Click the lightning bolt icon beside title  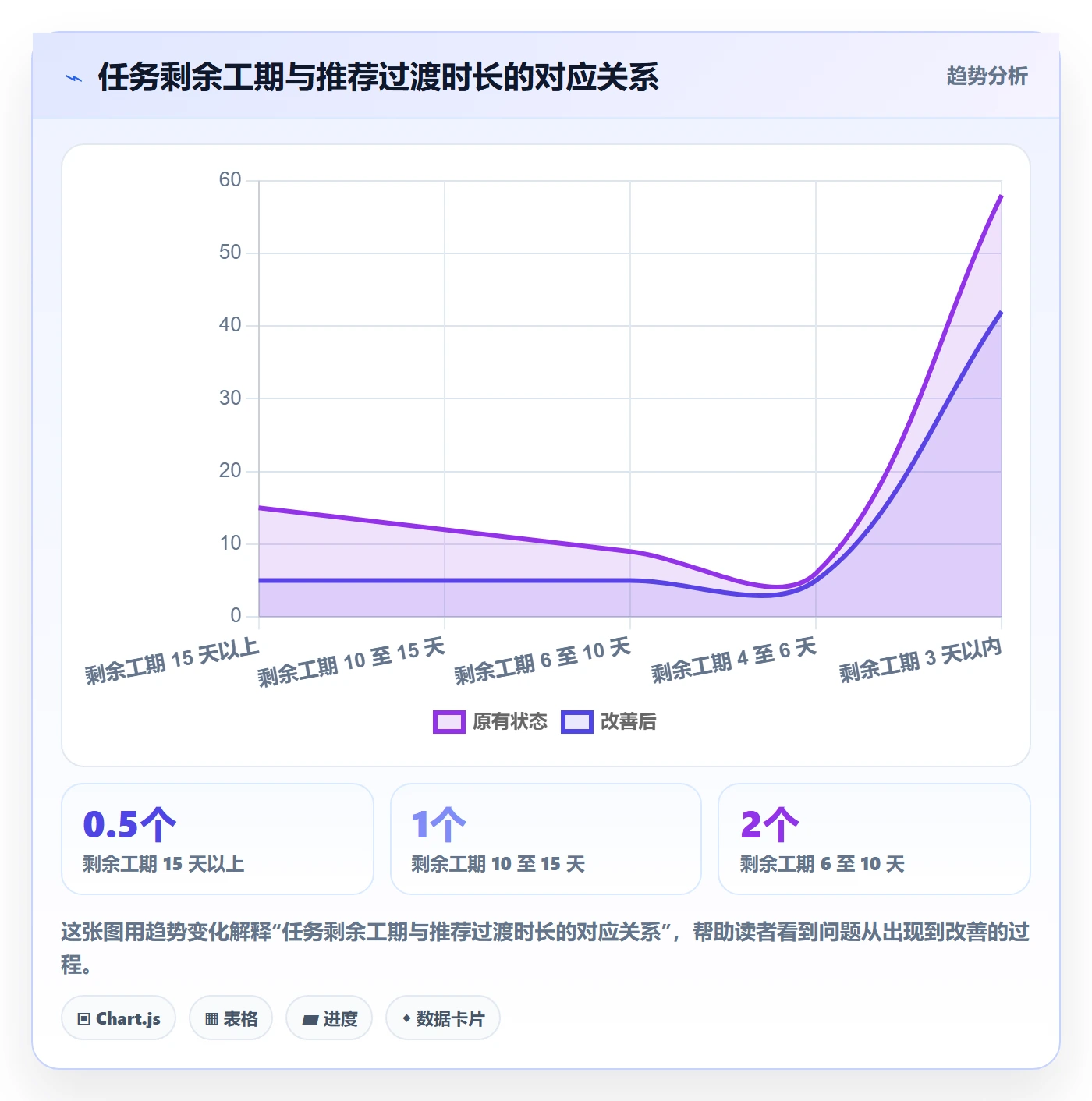tap(74, 78)
